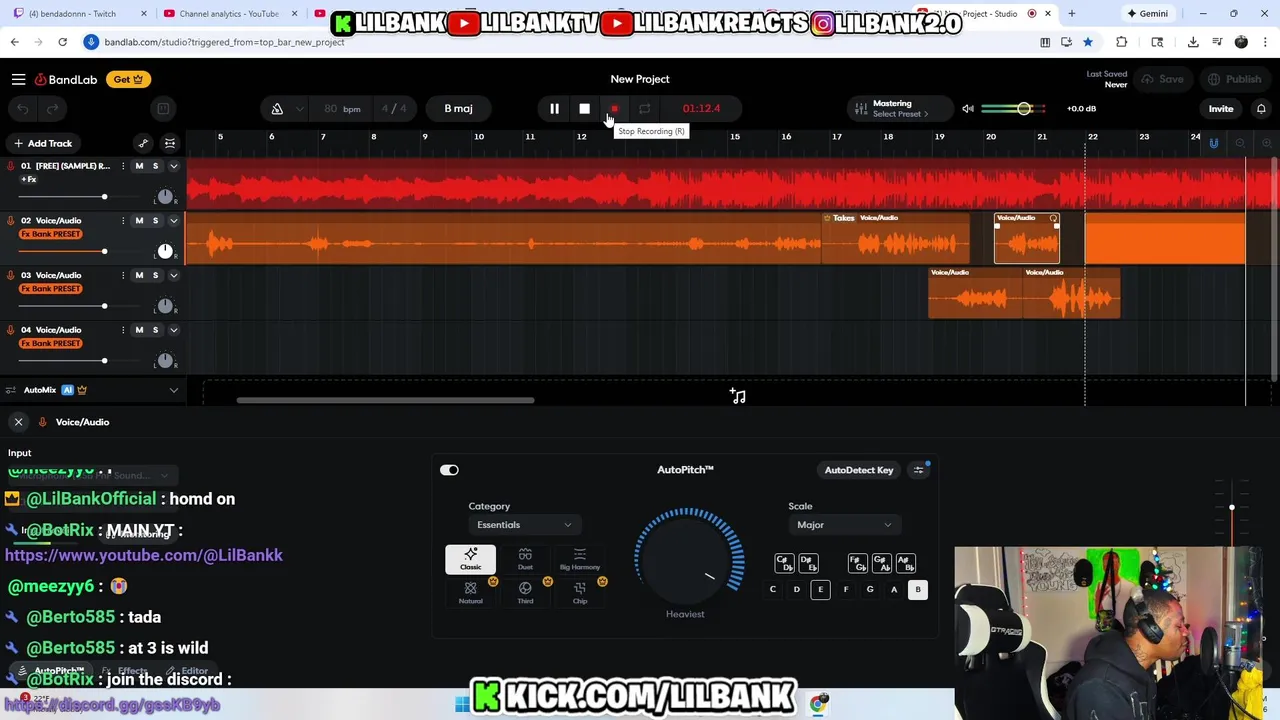This screenshot has width=1280, height=720.
Task: Select the Big Harmony effect
Action: pyautogui.click(x=580, y=560)
